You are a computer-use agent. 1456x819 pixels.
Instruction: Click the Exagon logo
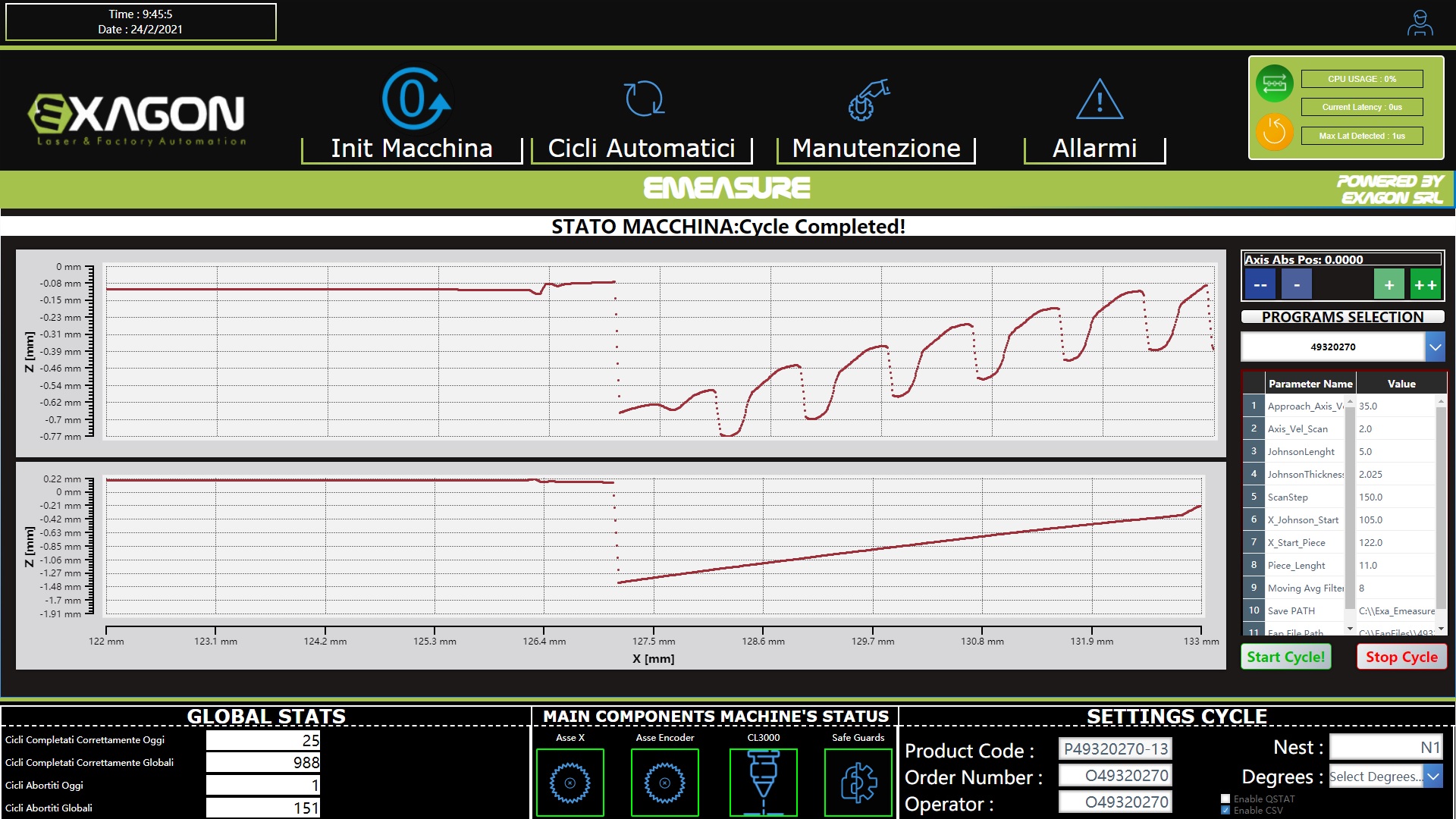point(137,119)
